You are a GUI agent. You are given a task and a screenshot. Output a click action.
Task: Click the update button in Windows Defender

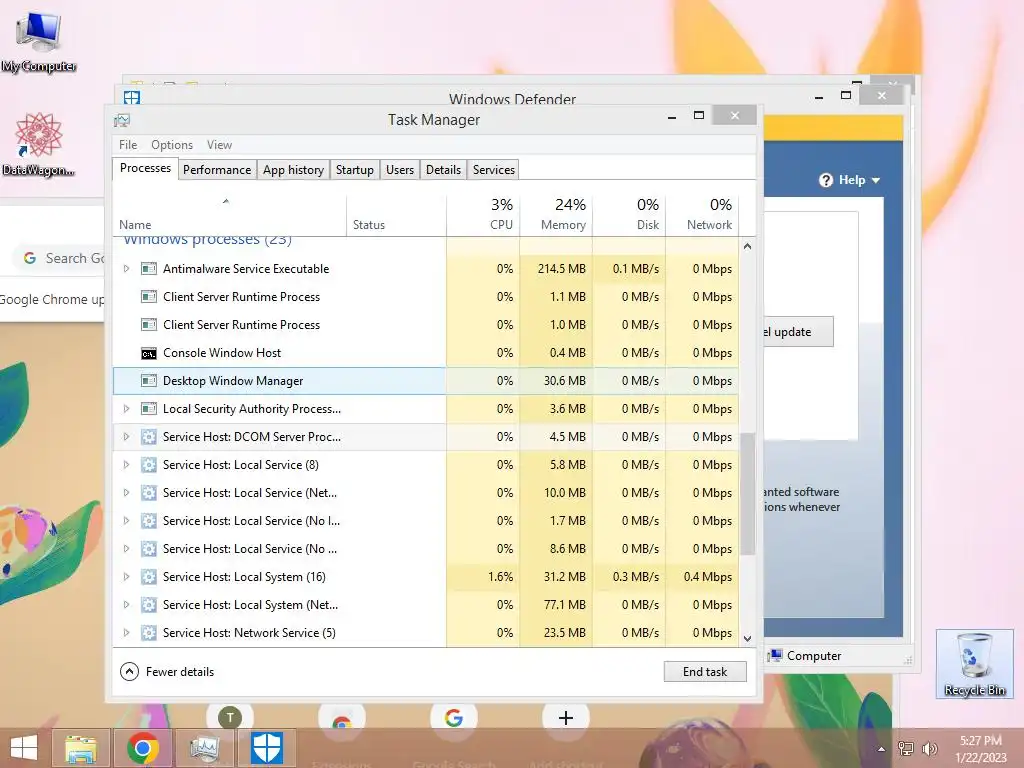click(797, 332)
